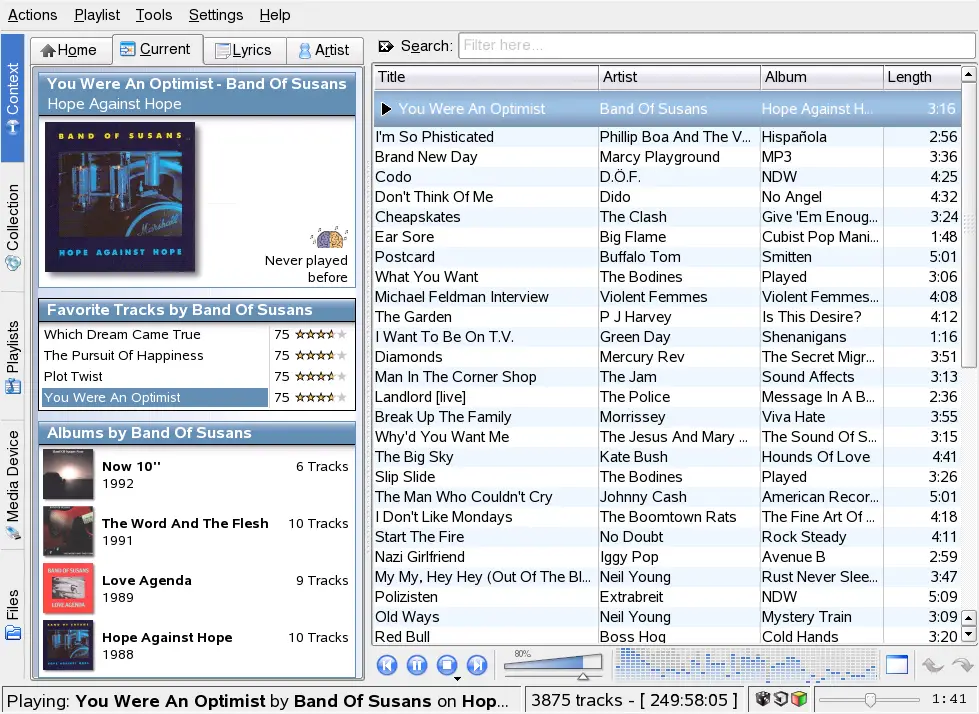The width and height of the screenshot is (979, 714).
Task: Click the brain icon above Never played before
Action: [329, 238]
